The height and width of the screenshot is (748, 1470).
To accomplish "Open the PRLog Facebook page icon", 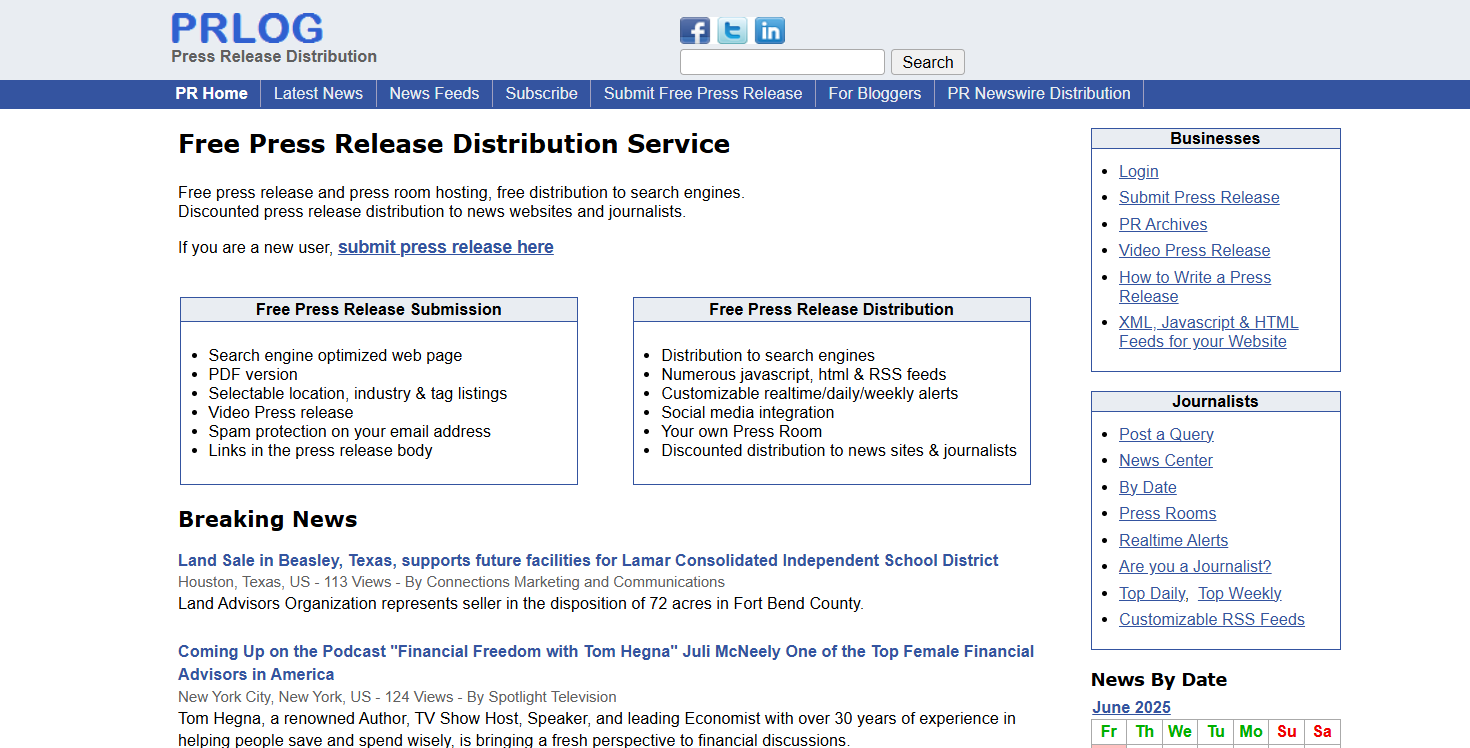I will pyautogui.click(x=695, y=31).
